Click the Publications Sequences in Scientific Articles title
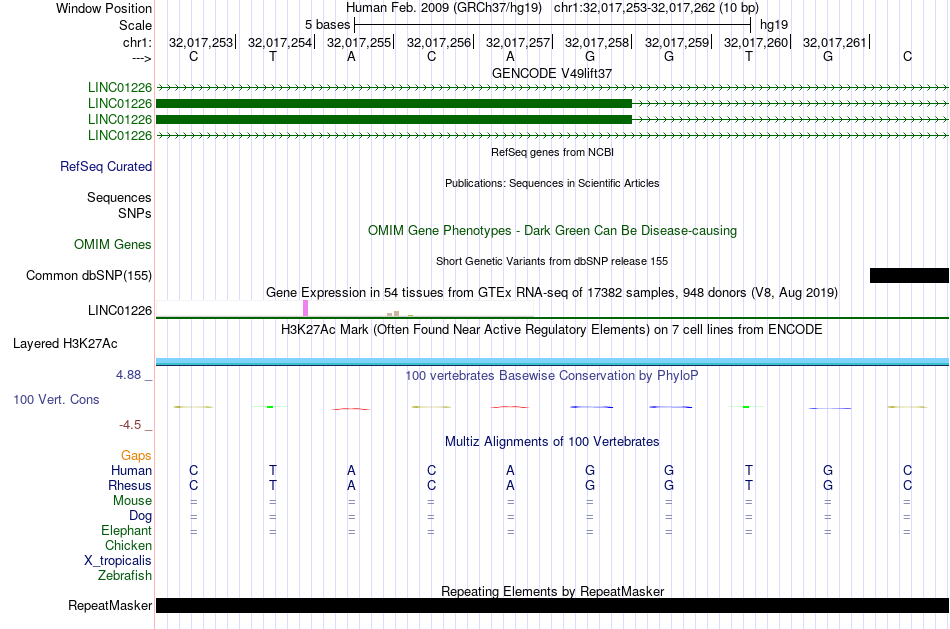 (552, 183)
